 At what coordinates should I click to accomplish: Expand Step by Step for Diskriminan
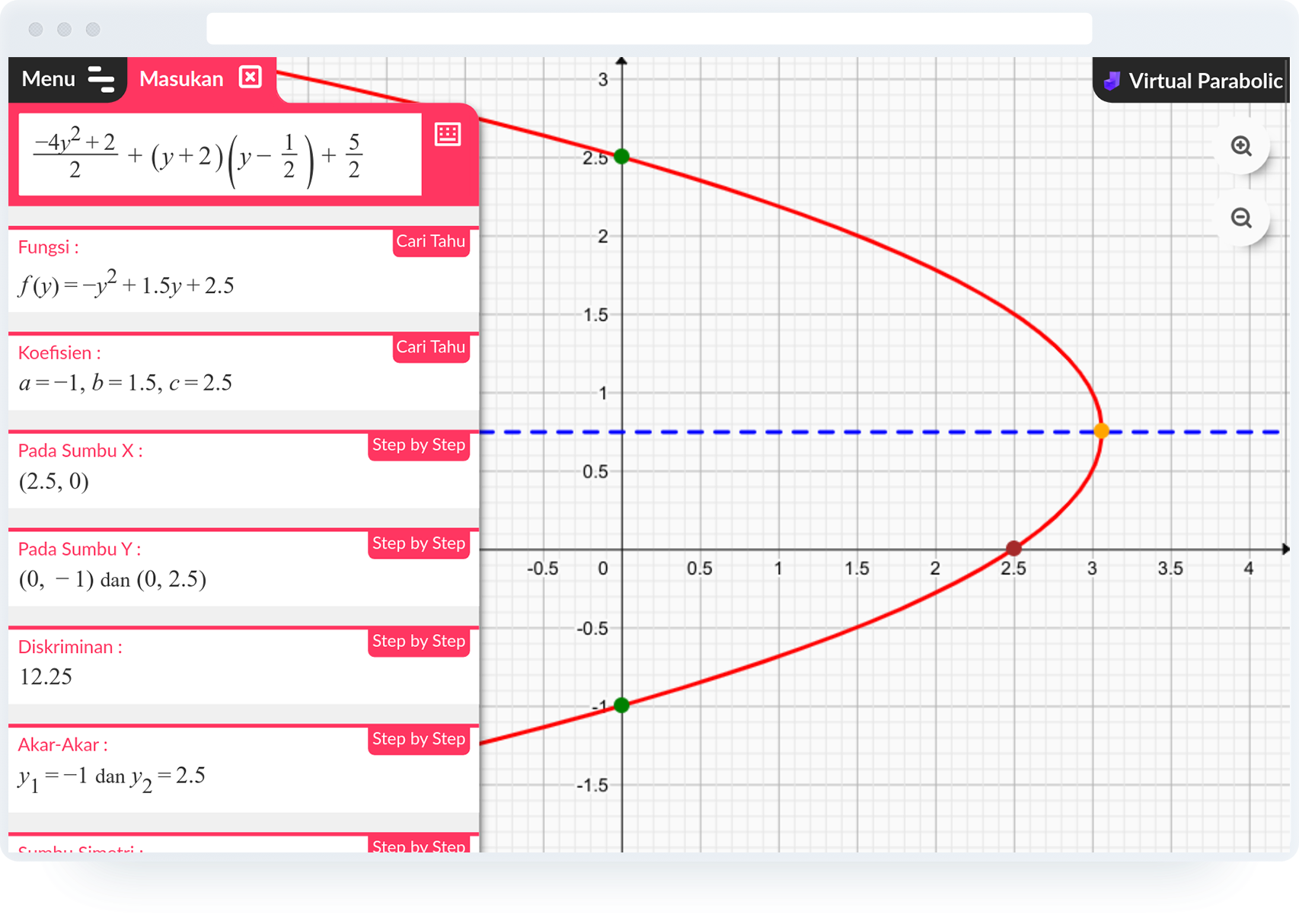(418, 642)
